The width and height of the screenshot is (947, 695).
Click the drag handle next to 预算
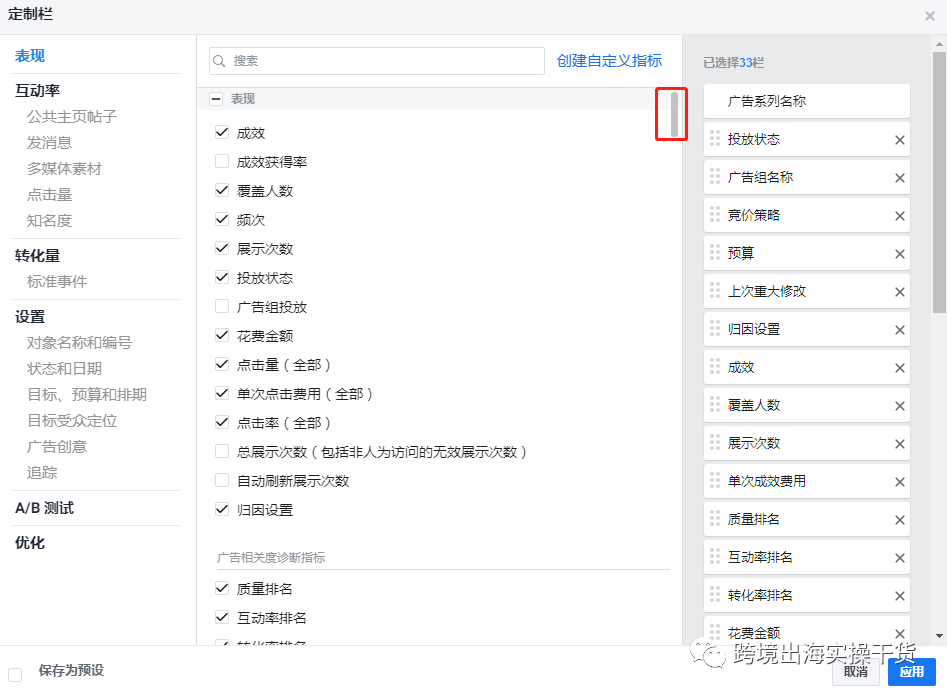pos(714,253)
